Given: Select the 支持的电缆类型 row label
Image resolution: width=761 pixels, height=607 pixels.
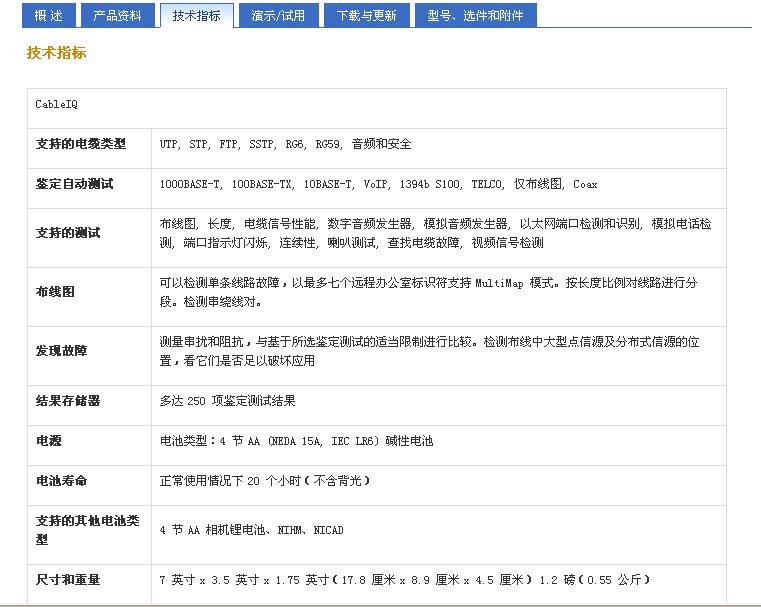Looking at the screenshot, I should [x=81, y=144].
